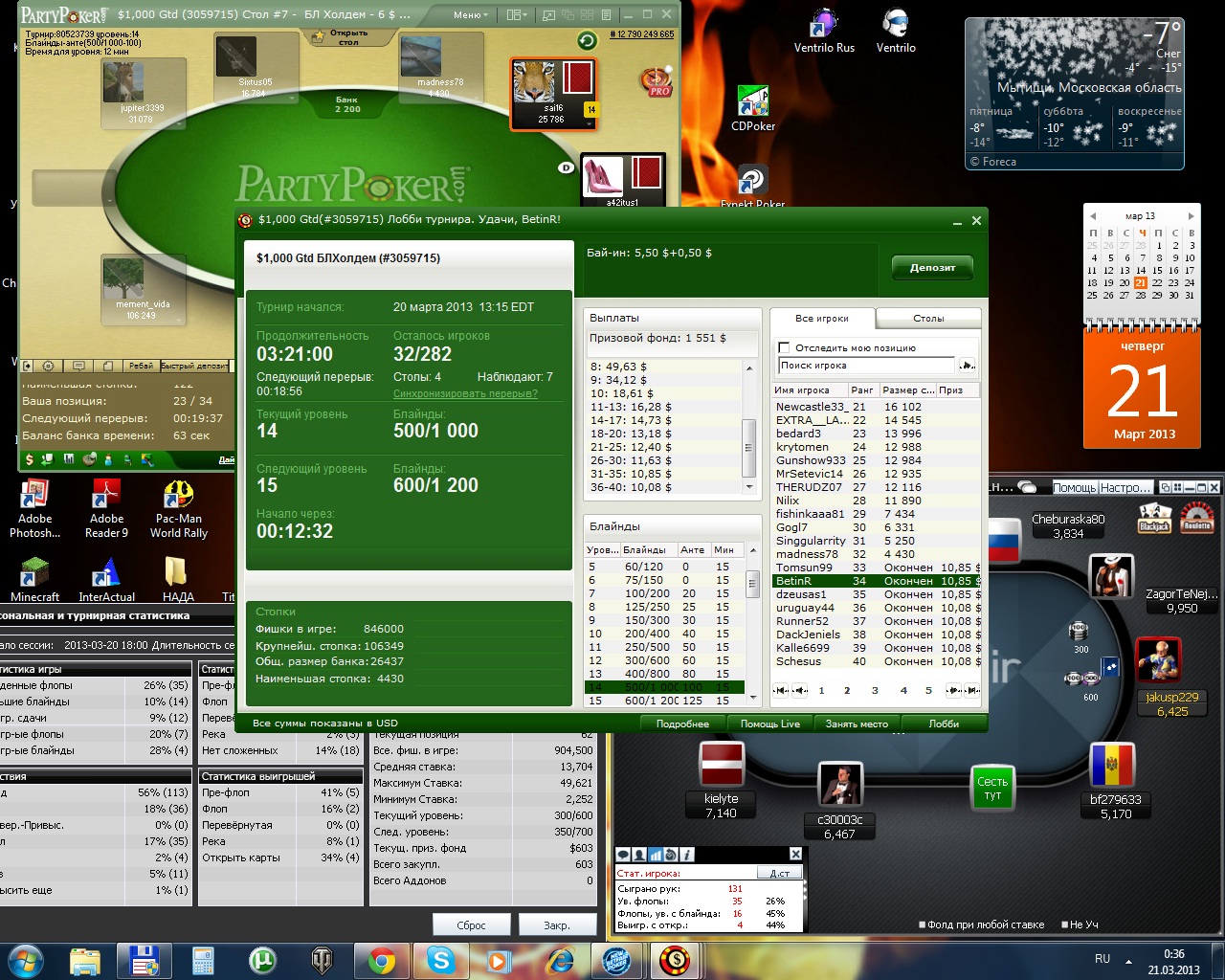
Task: Expand the table layout dropdown next to Меню
Action: 517,15
